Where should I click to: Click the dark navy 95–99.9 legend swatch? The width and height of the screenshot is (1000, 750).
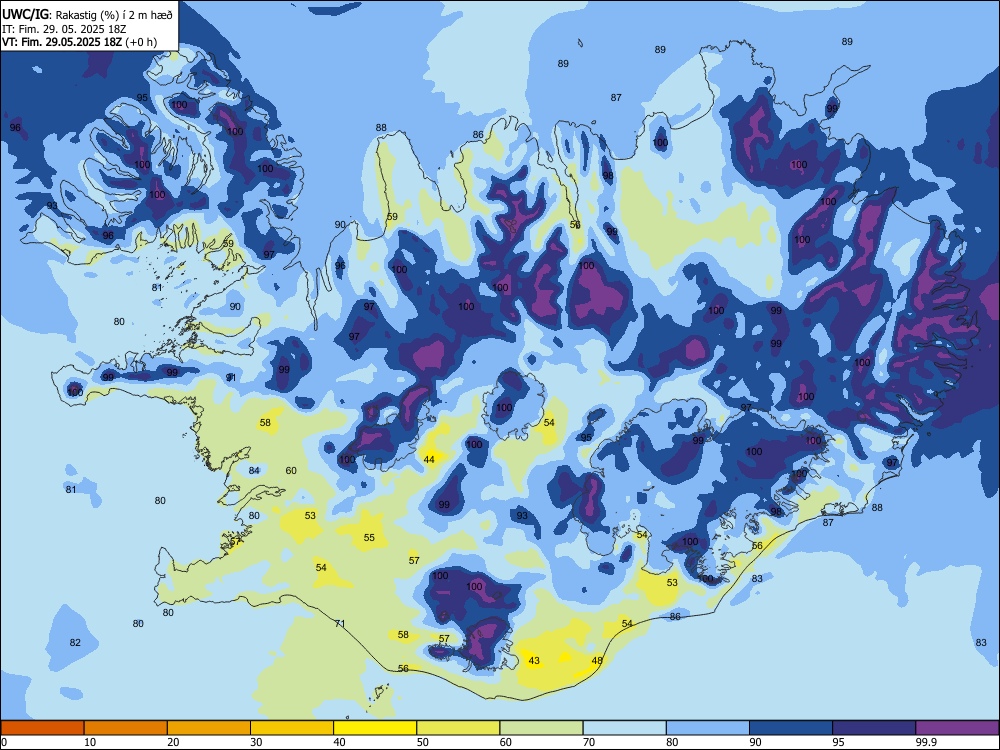coord(874,728)
